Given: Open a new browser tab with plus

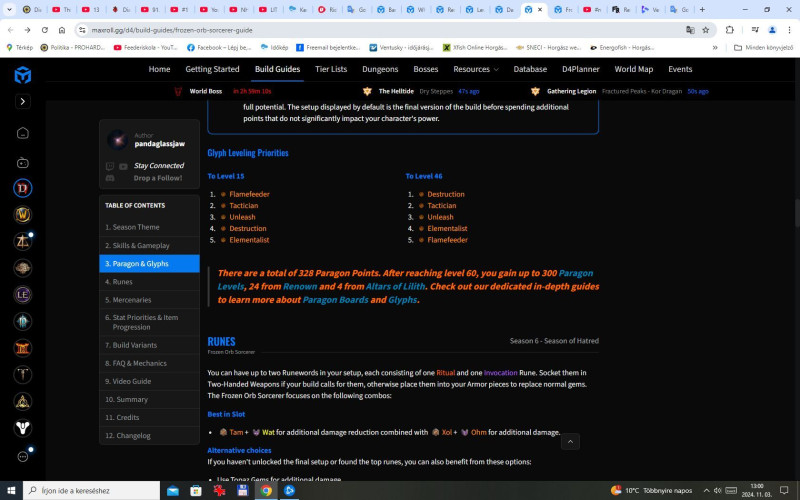Looking at the screenshot, I should tap(703, 9).
